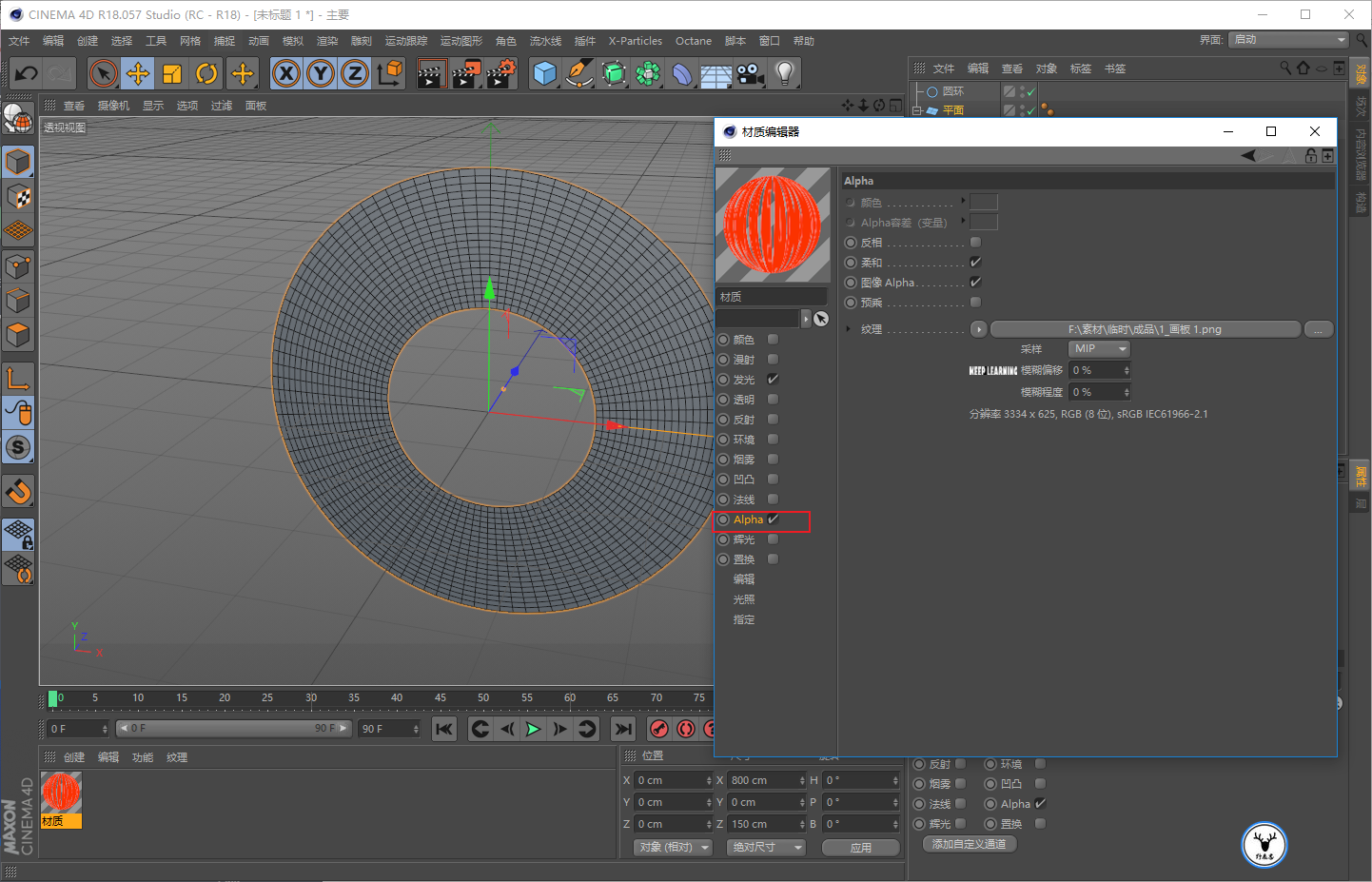Enable the 颜色 channel checkbox

coord(773,340)
